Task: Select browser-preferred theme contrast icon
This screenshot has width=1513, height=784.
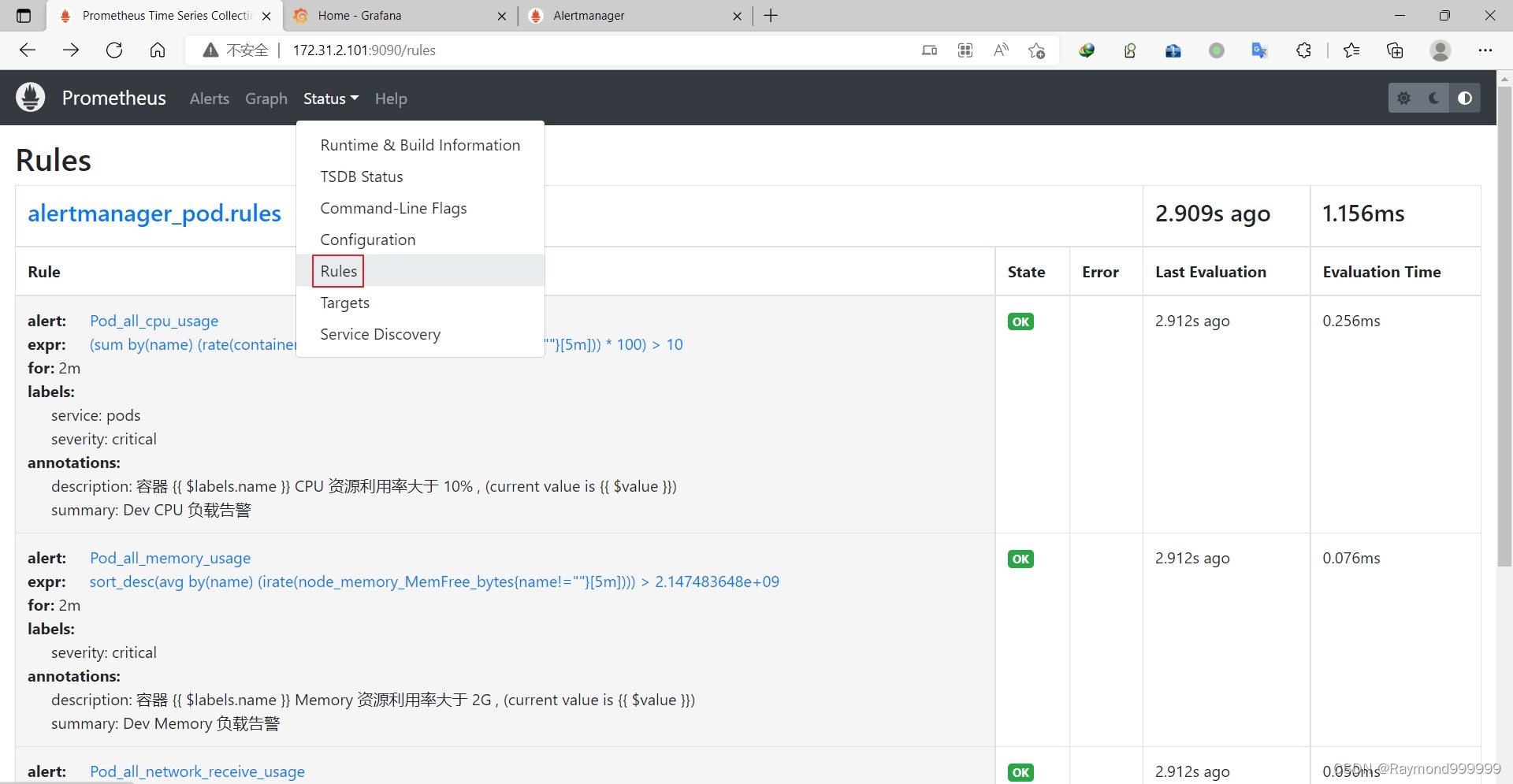Action: click(1465, 98)
